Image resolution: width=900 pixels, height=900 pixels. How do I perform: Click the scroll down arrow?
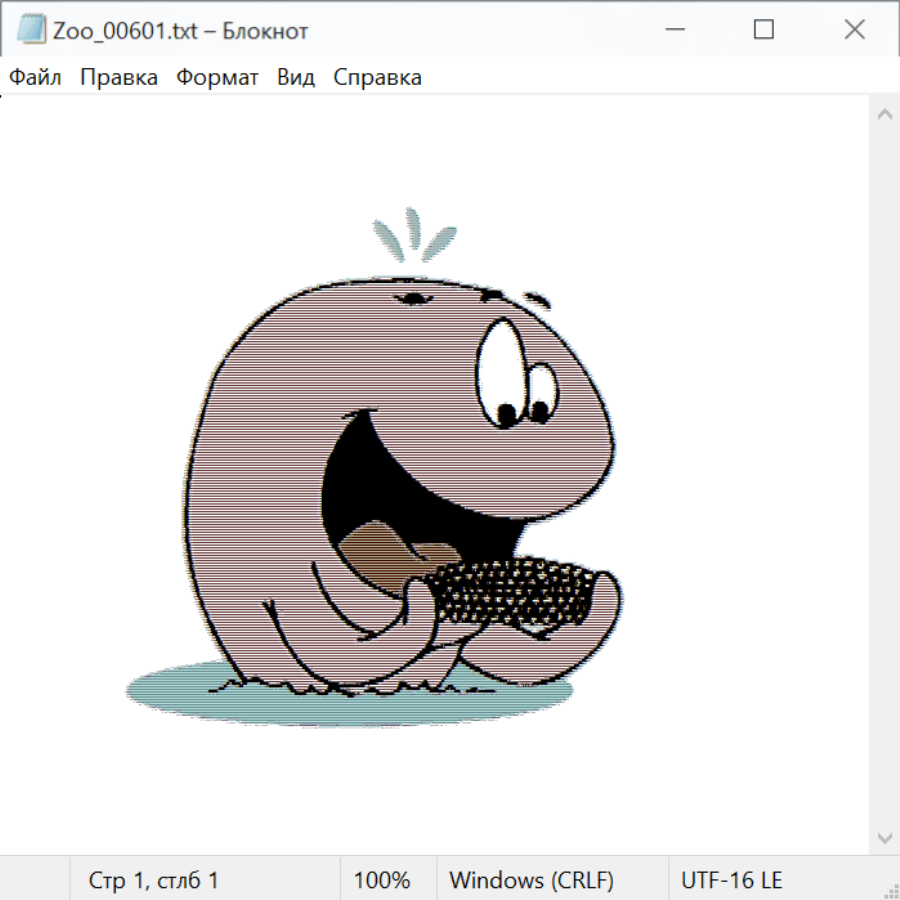(884, 837)
